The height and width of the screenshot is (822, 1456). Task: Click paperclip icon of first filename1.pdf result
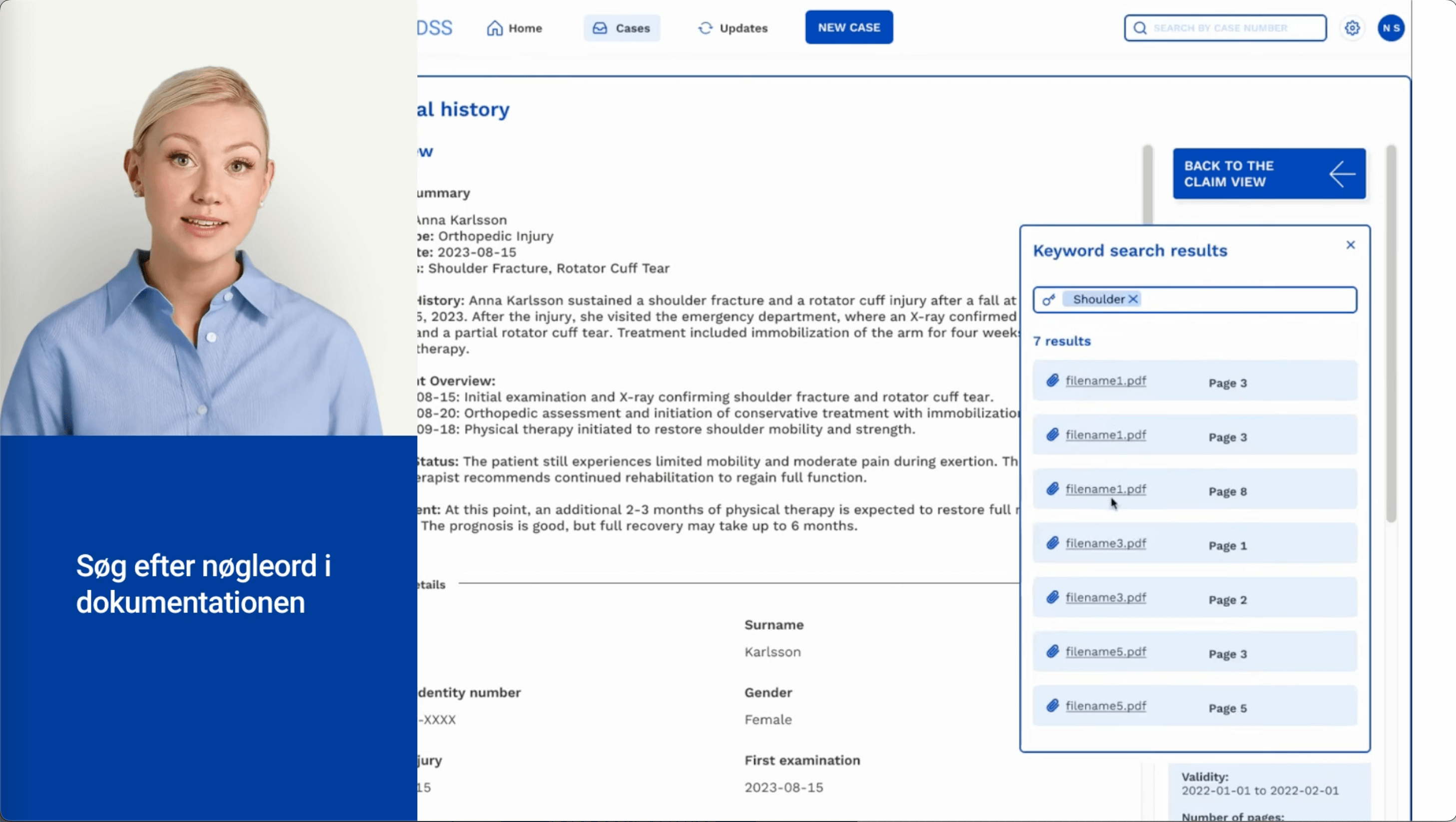(x=1052, y=380)
